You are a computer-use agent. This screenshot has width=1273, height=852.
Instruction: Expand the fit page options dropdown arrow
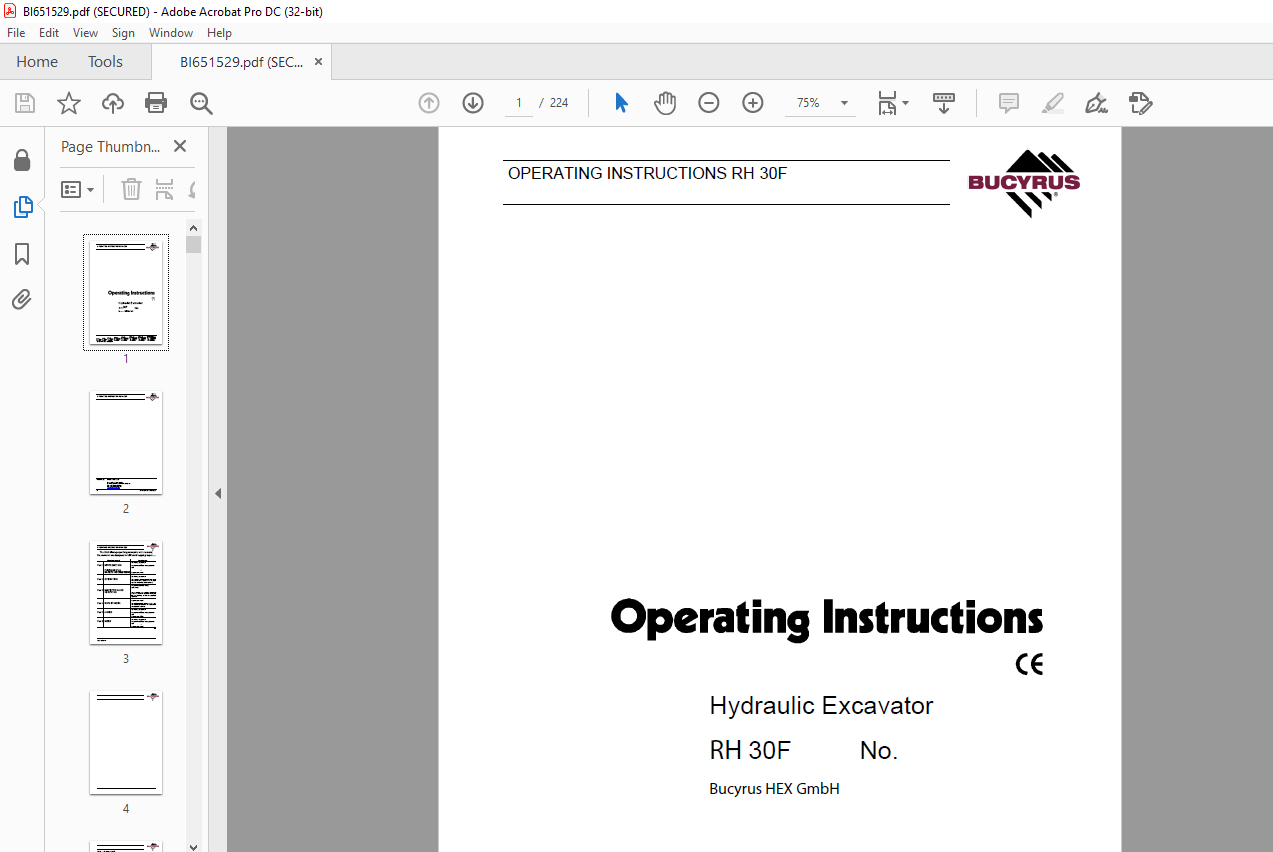[906, 103]
